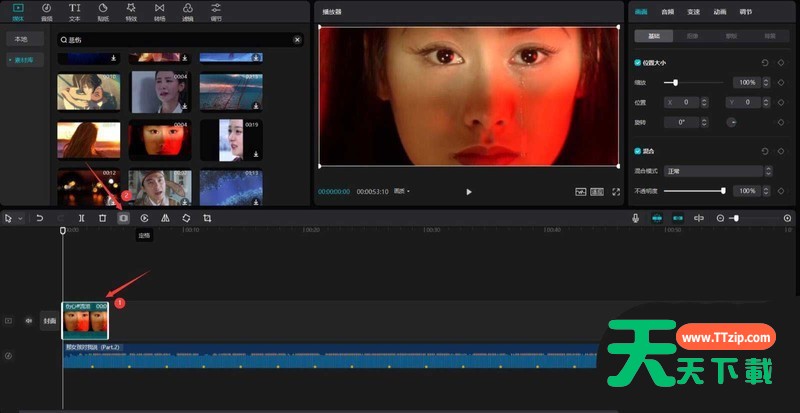Switch to the 动画 animation tab
The image size is (800, 413).
pos(720,12)
